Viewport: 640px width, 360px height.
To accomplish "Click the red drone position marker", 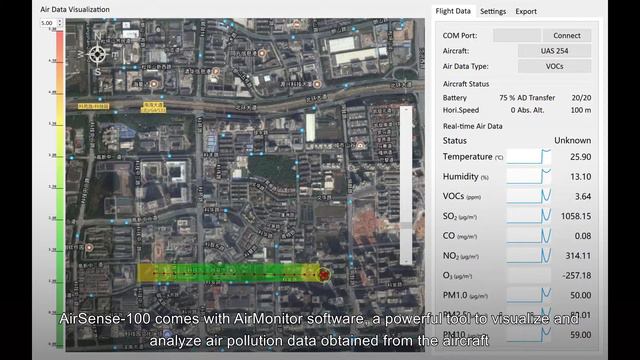I will pos(324,275).
